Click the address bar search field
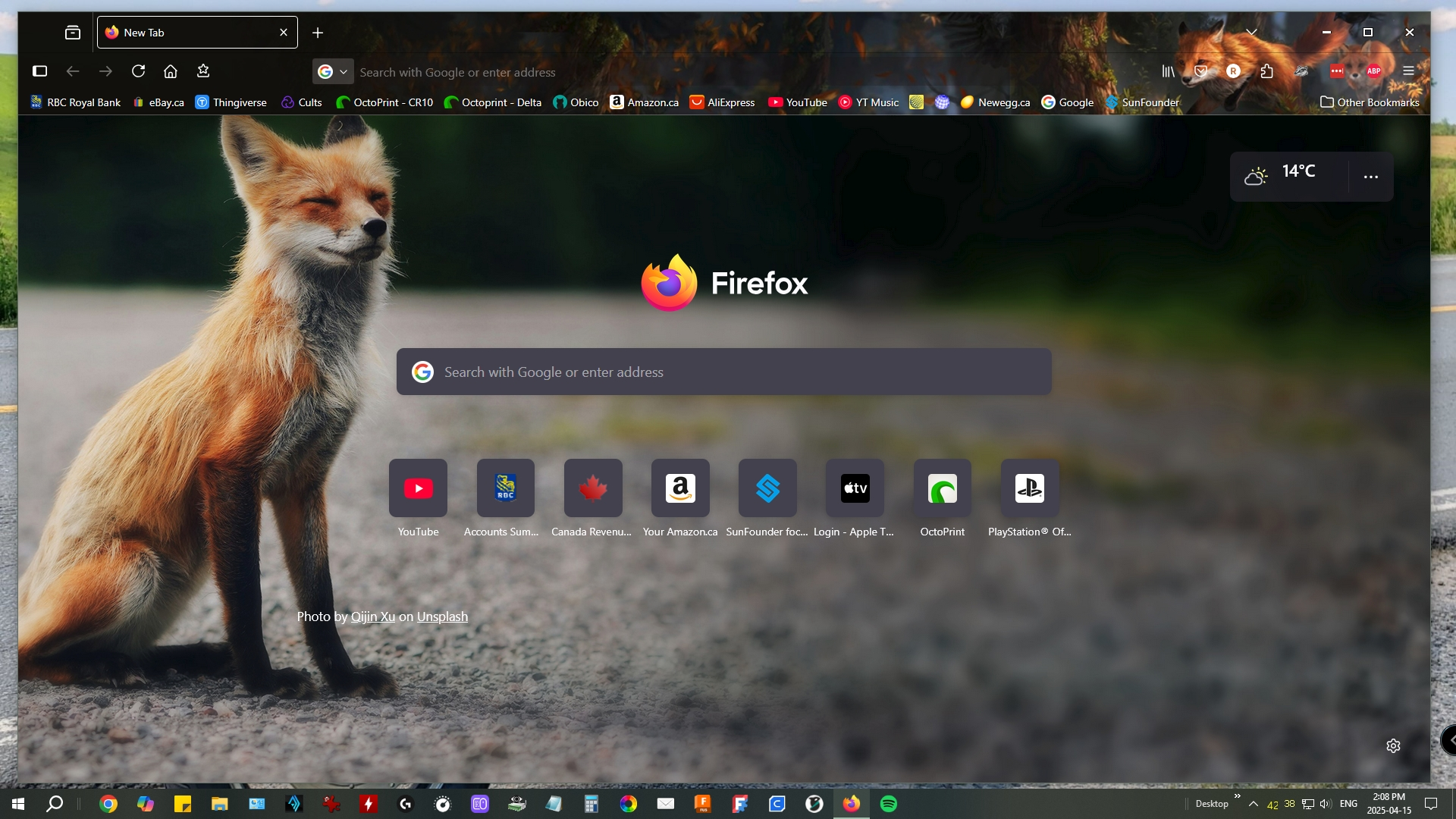This screenshot has width=1456, height=819. (x=728, y=72)
